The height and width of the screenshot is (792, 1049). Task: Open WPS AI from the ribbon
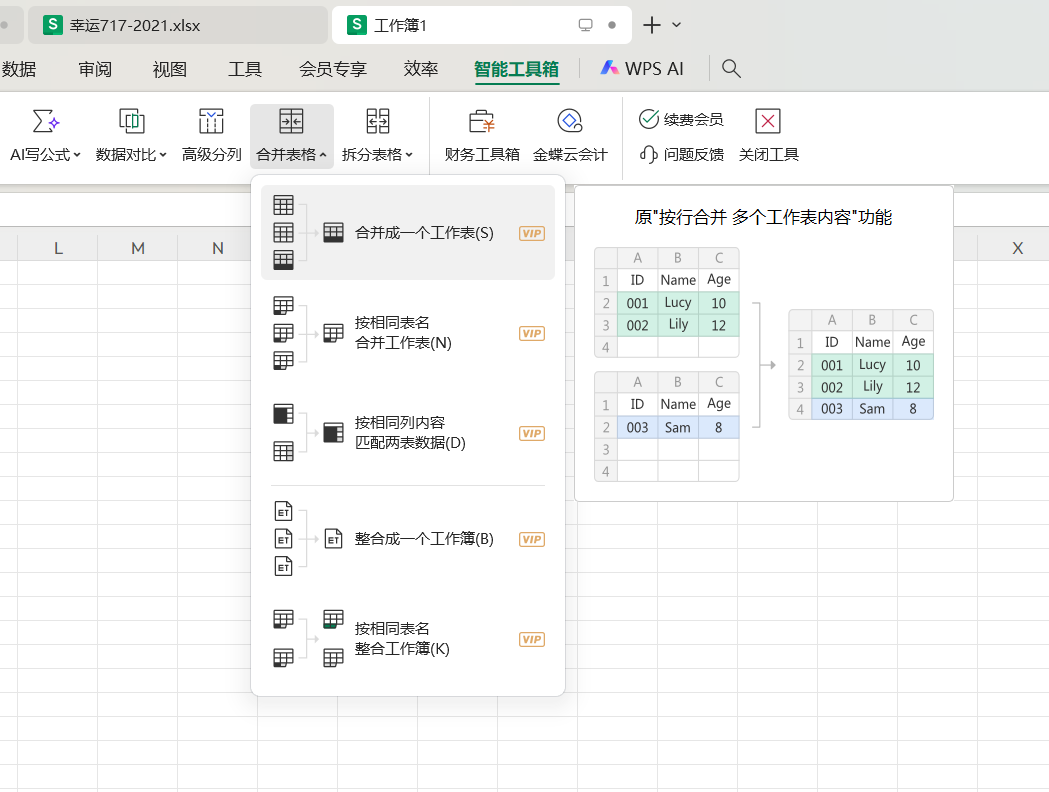click(x=642, y=68)
